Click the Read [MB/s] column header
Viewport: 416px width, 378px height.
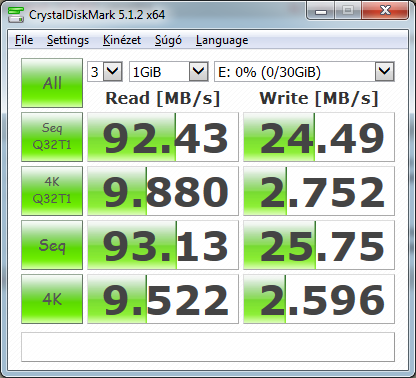[x=163, y=98]
